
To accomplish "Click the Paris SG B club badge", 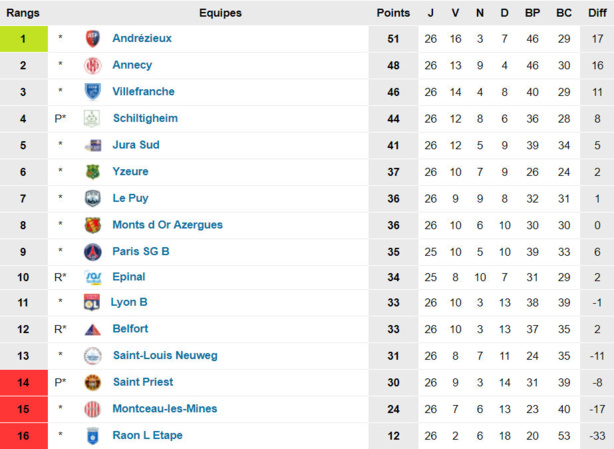I will tap(93, 251).
